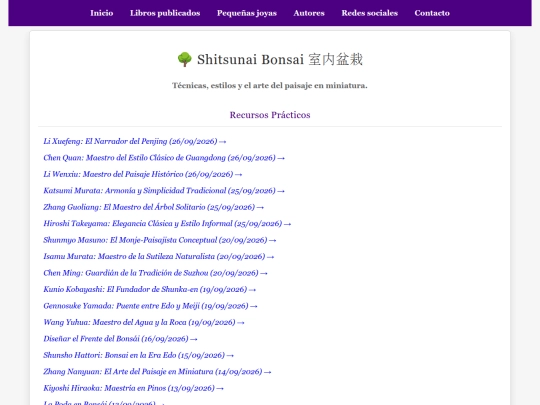Click the subtitle 'Técnicas, estilos y el arte'
540x405 pixels.
pos(270,85)
